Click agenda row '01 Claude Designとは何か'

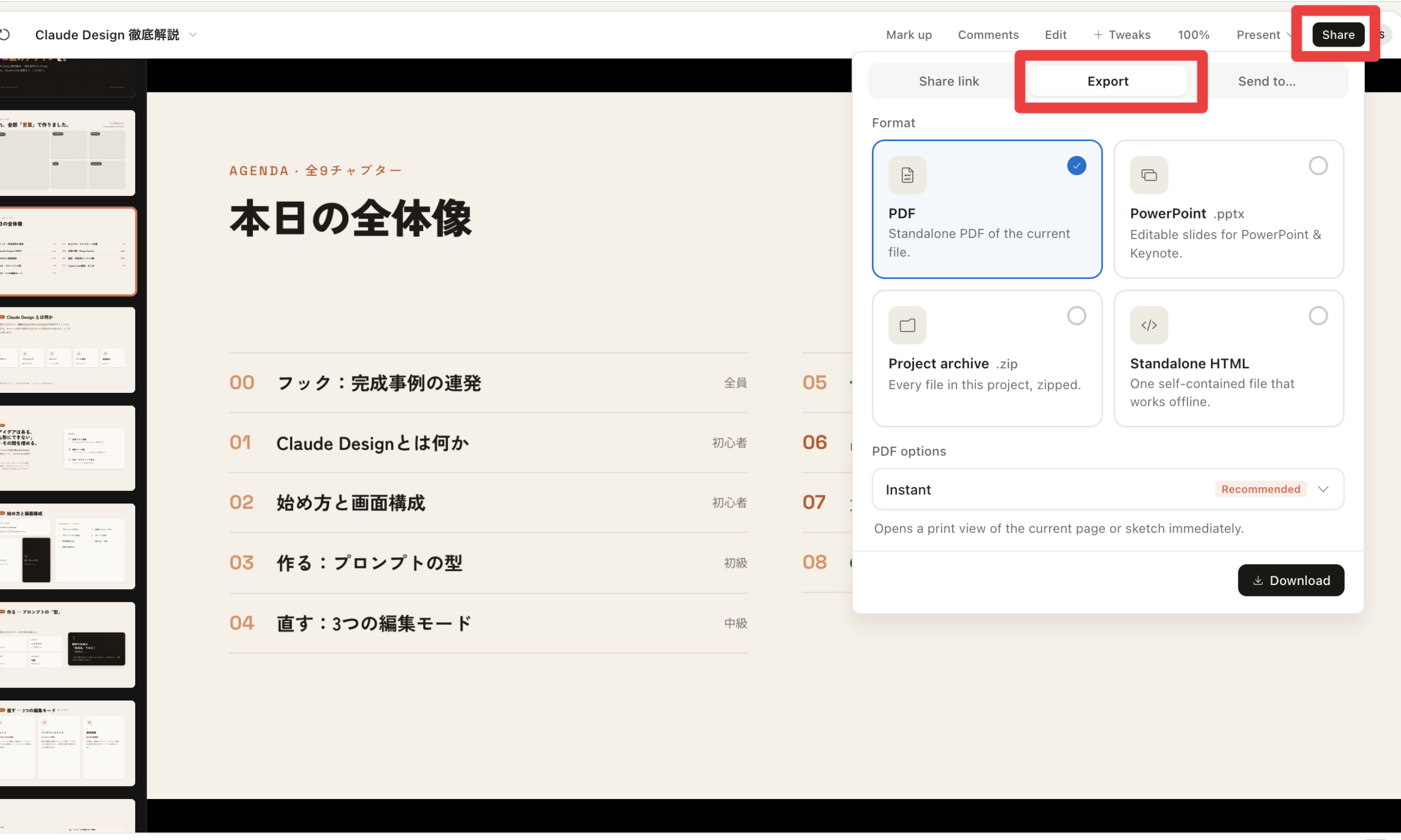488,443
